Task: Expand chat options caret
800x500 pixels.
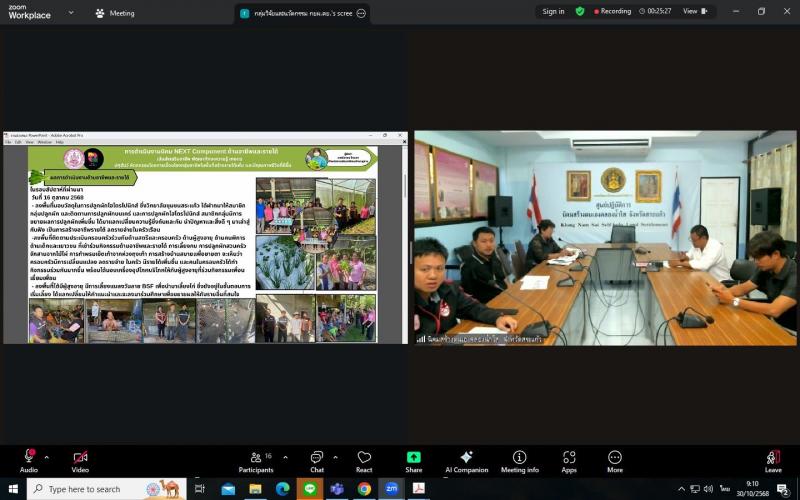Action: (x=335, y=458)
